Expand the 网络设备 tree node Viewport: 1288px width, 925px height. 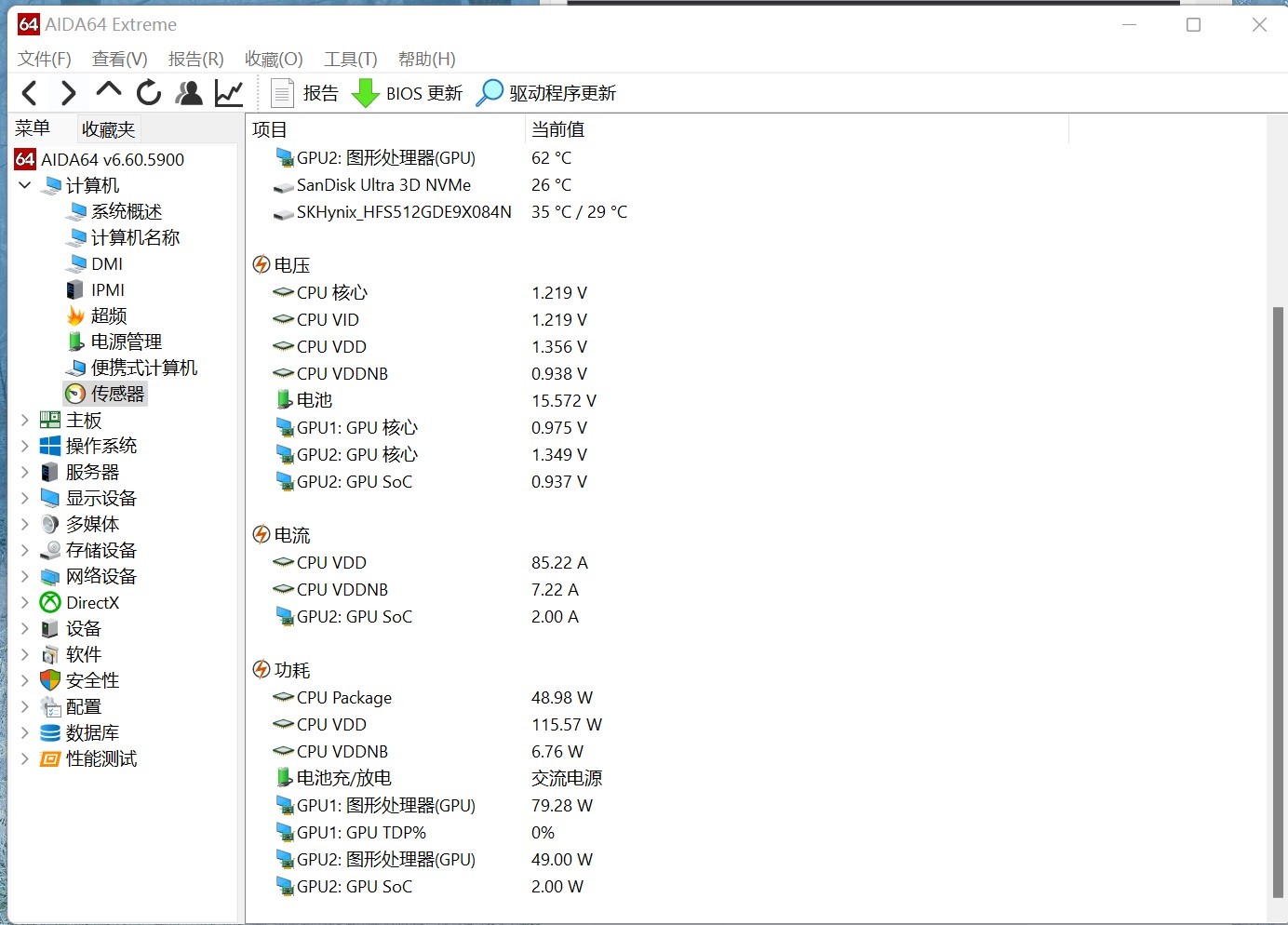pos(25,576)
